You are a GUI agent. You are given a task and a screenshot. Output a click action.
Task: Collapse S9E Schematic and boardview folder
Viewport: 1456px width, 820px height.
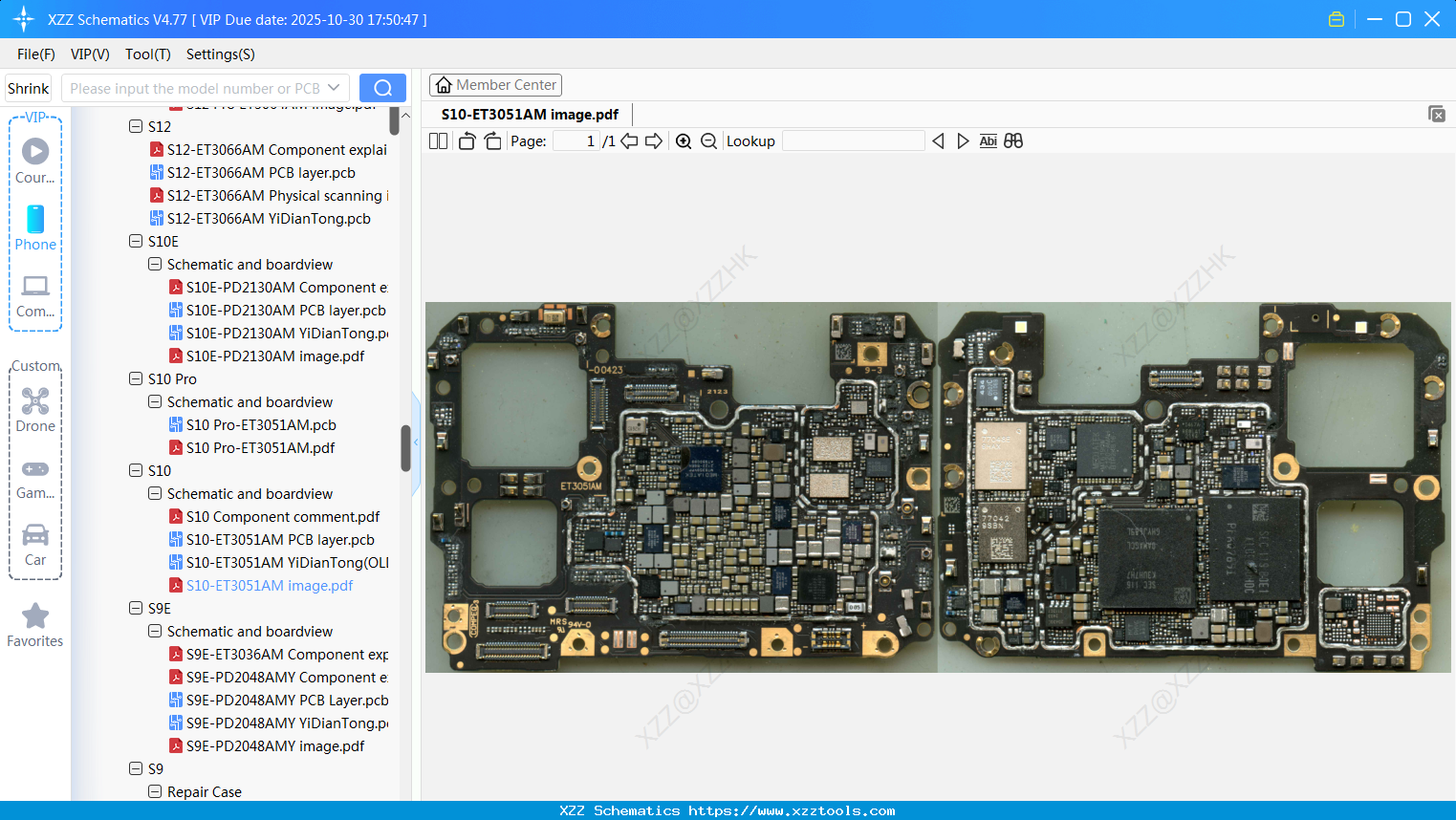tap(155, 632)
